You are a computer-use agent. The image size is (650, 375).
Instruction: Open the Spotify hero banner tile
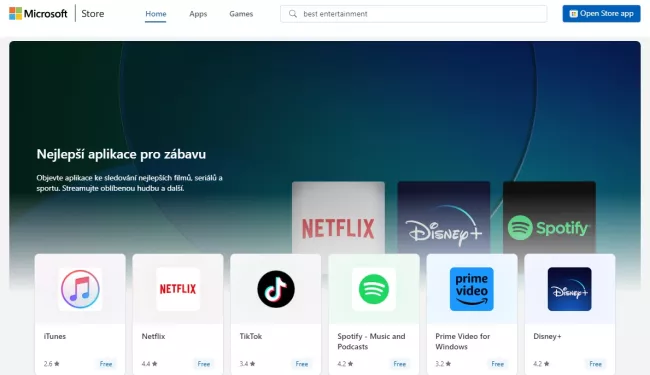click(549, 218)
